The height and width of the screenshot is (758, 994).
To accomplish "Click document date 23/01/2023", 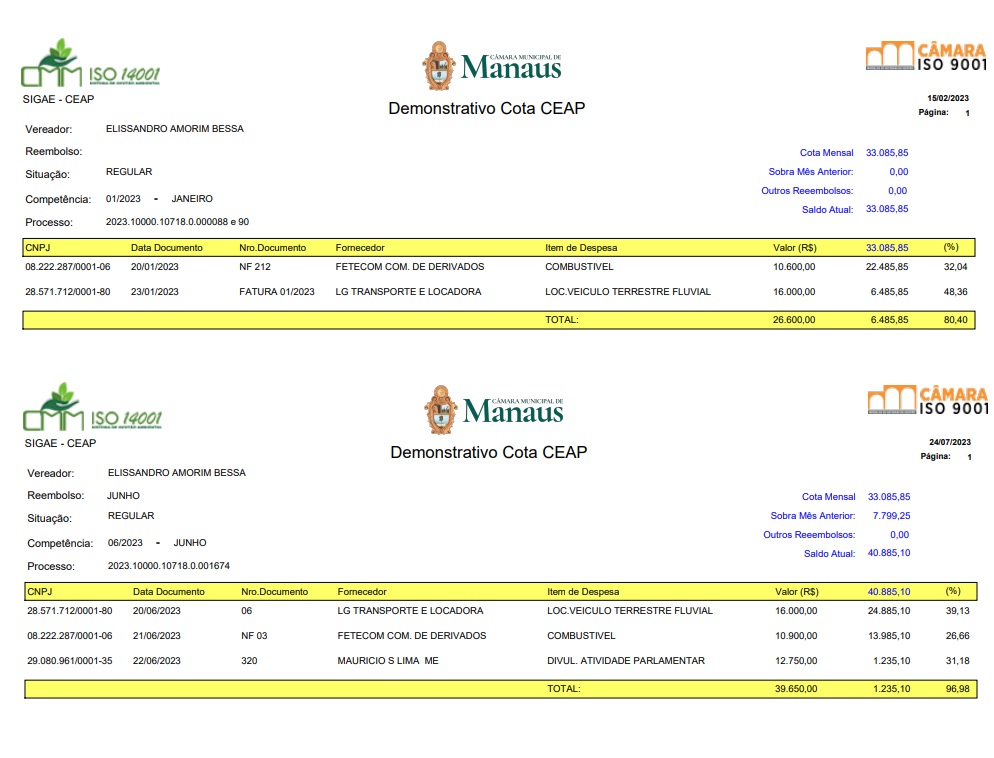I will coord(155,292).
